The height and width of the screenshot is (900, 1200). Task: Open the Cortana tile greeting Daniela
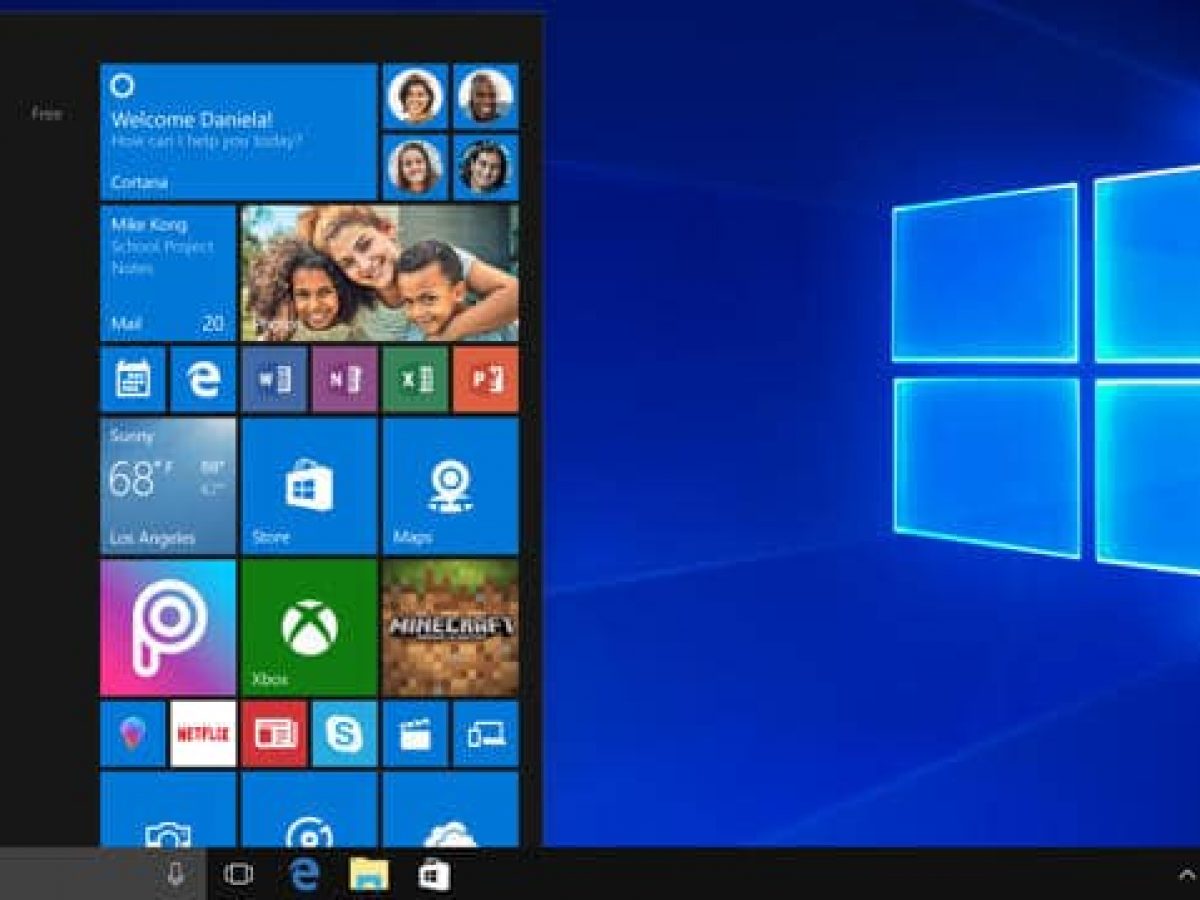[238, 132]
